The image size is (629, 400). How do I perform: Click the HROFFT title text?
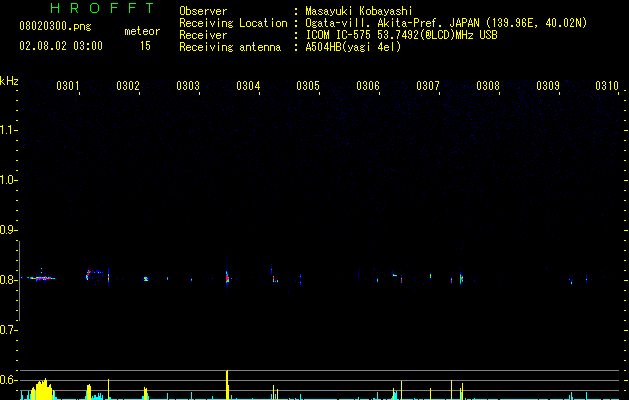click(102, 8)
